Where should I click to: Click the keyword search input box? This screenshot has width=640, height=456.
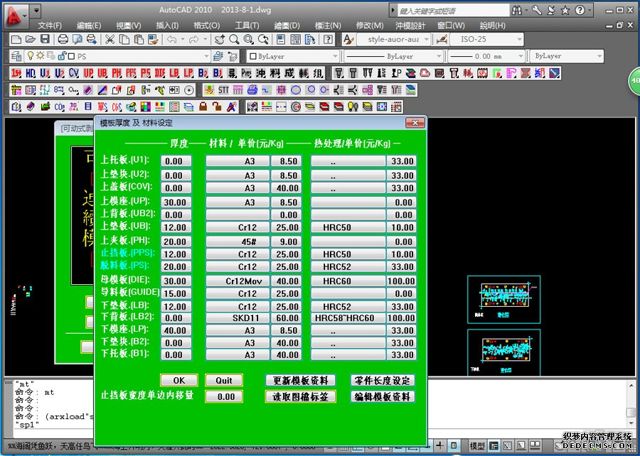point(453,11)
